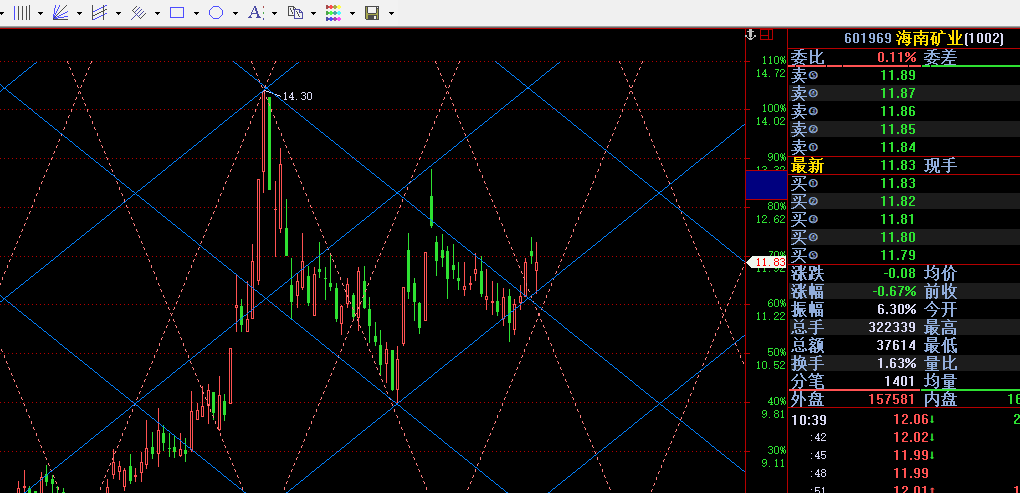The width and height of the screenshot is (1020, 493).
Task: Click the 11.83 current price marker on axis
Action: click(x=768, y=262)
